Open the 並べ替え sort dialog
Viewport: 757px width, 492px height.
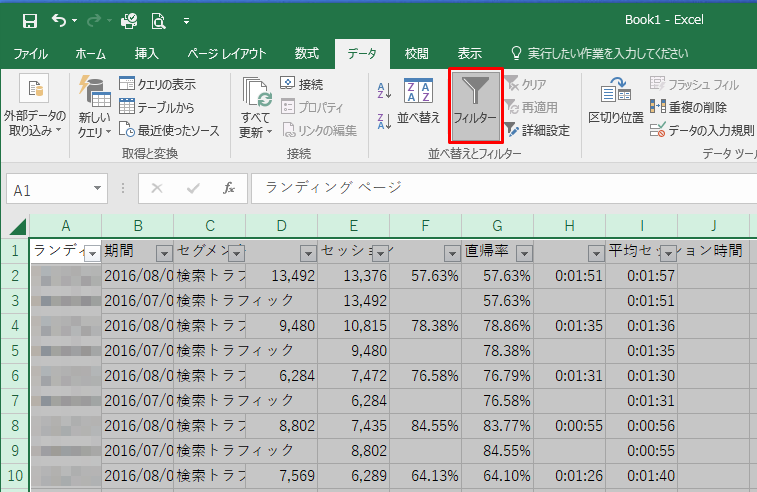tap(419, 101)
